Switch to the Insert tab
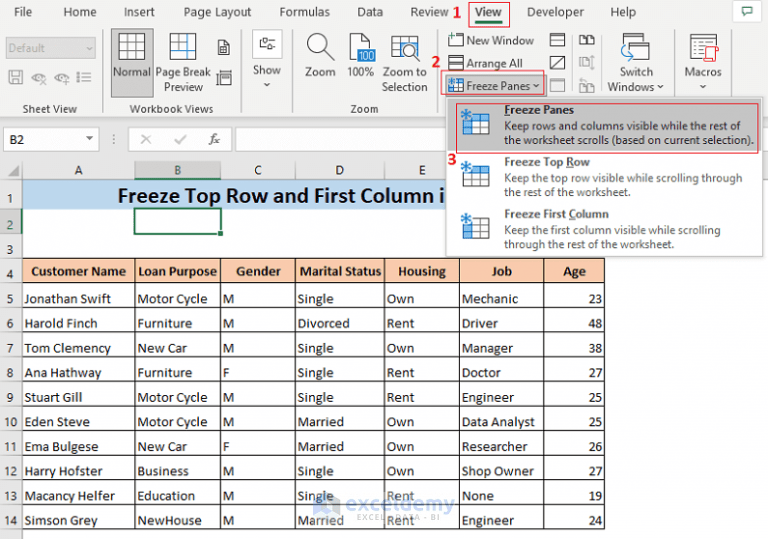The width and height of the screenshot is (768, 539). [x=139, y=12]
